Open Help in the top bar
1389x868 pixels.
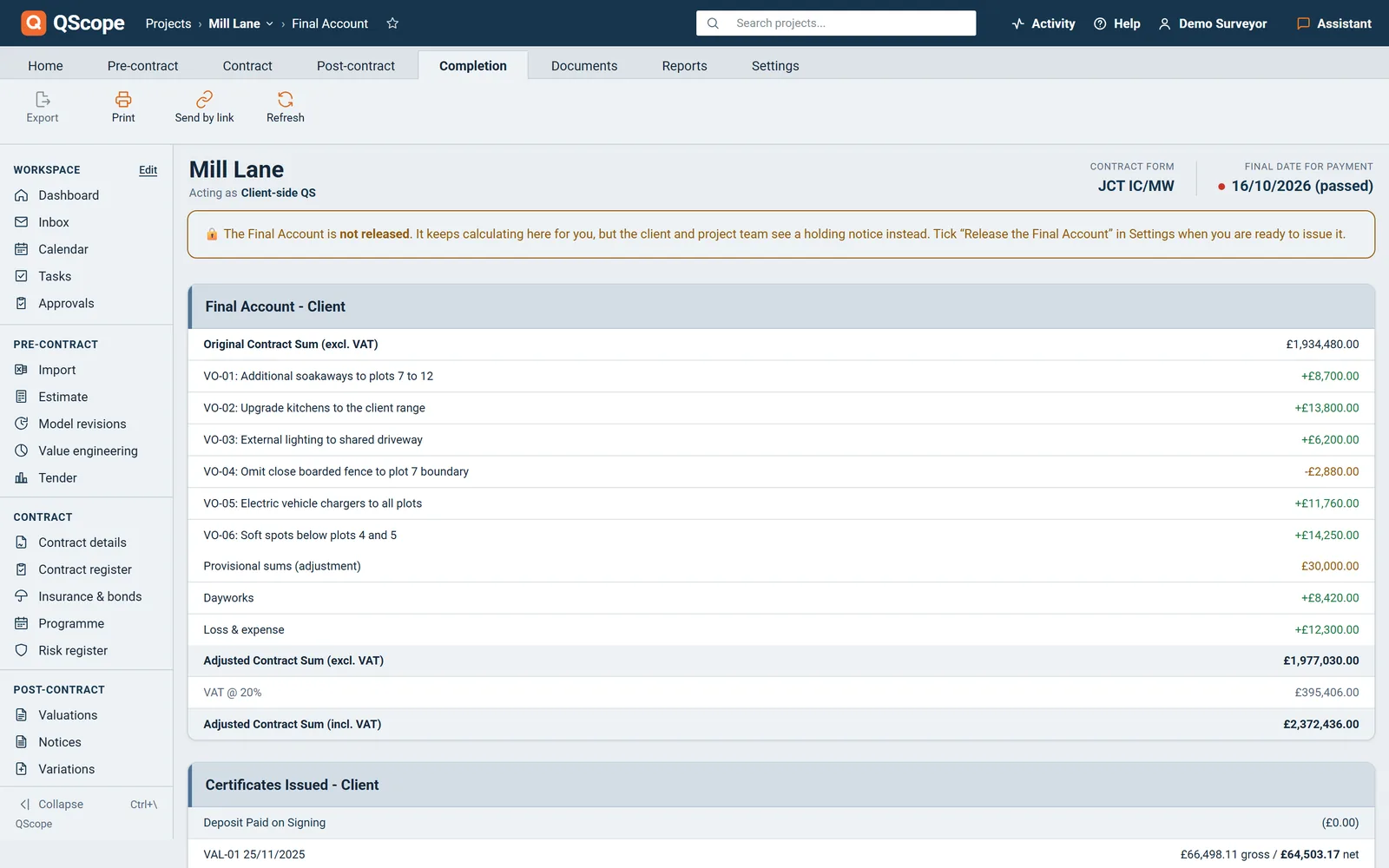[x=1117, y=23]
